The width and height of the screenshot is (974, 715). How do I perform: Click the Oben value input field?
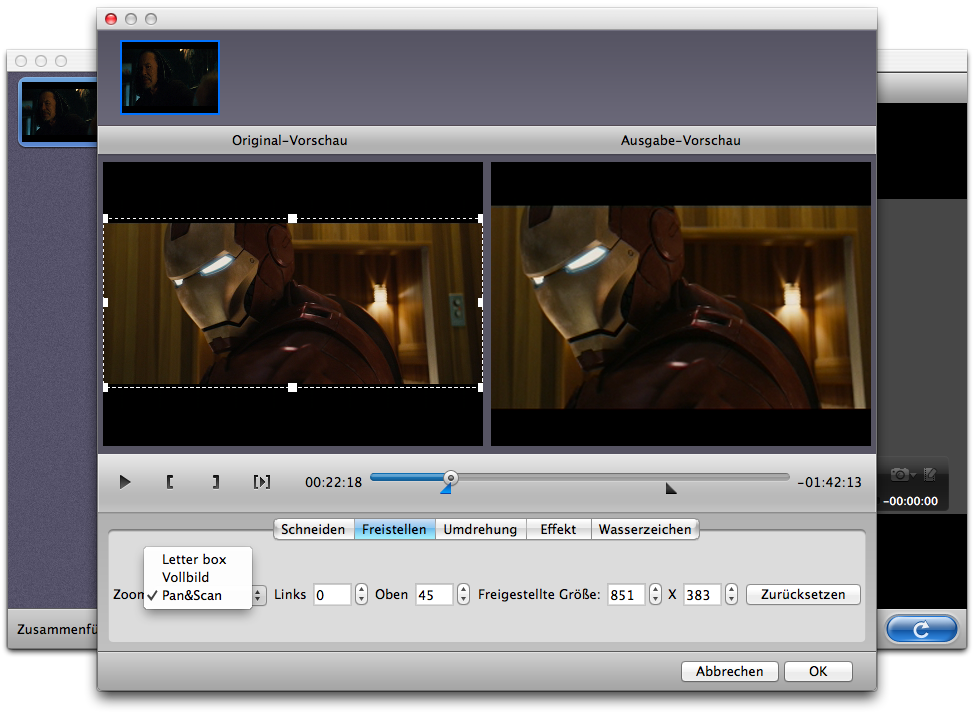[434, 595]
